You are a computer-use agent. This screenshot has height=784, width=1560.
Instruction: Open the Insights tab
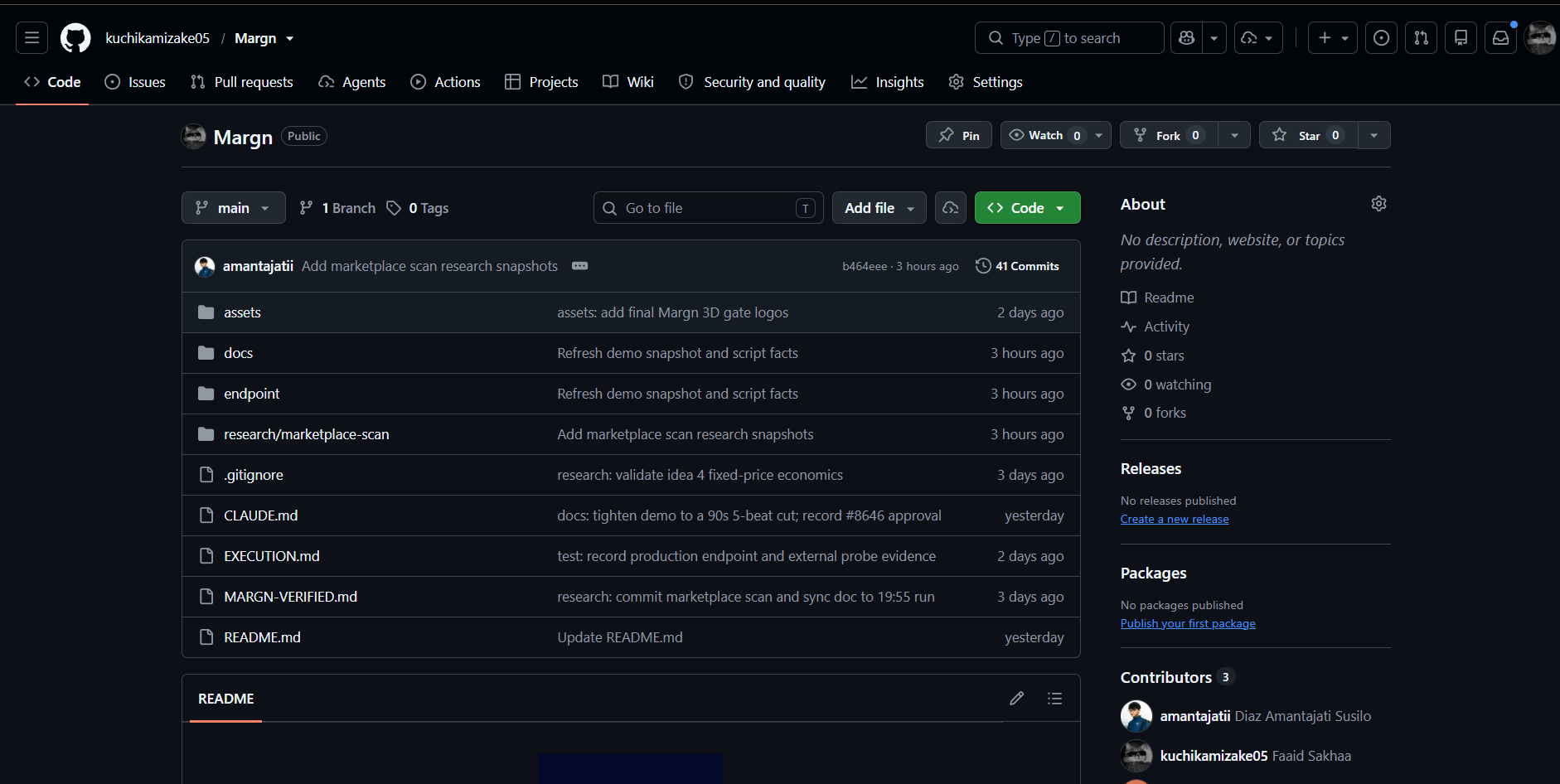coord(888,82)
